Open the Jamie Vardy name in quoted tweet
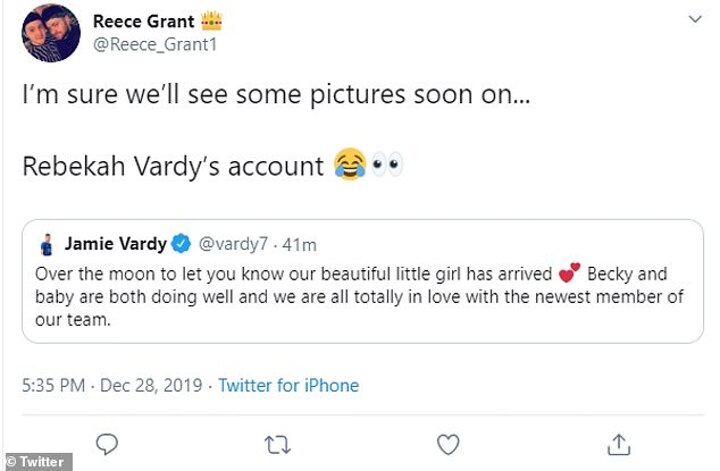 [x=115, y=243]
